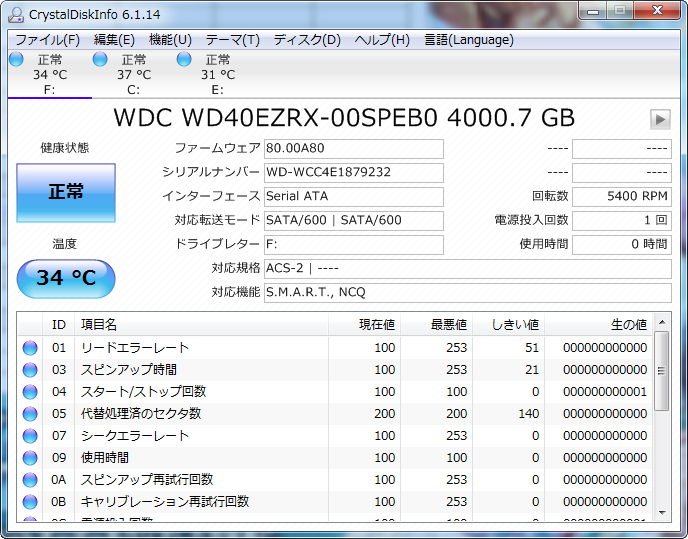Image resolution: width=688 pixels, height=539 pixels.
Task: Click the ACS-2 standard field
Action: tap(468, 269)
